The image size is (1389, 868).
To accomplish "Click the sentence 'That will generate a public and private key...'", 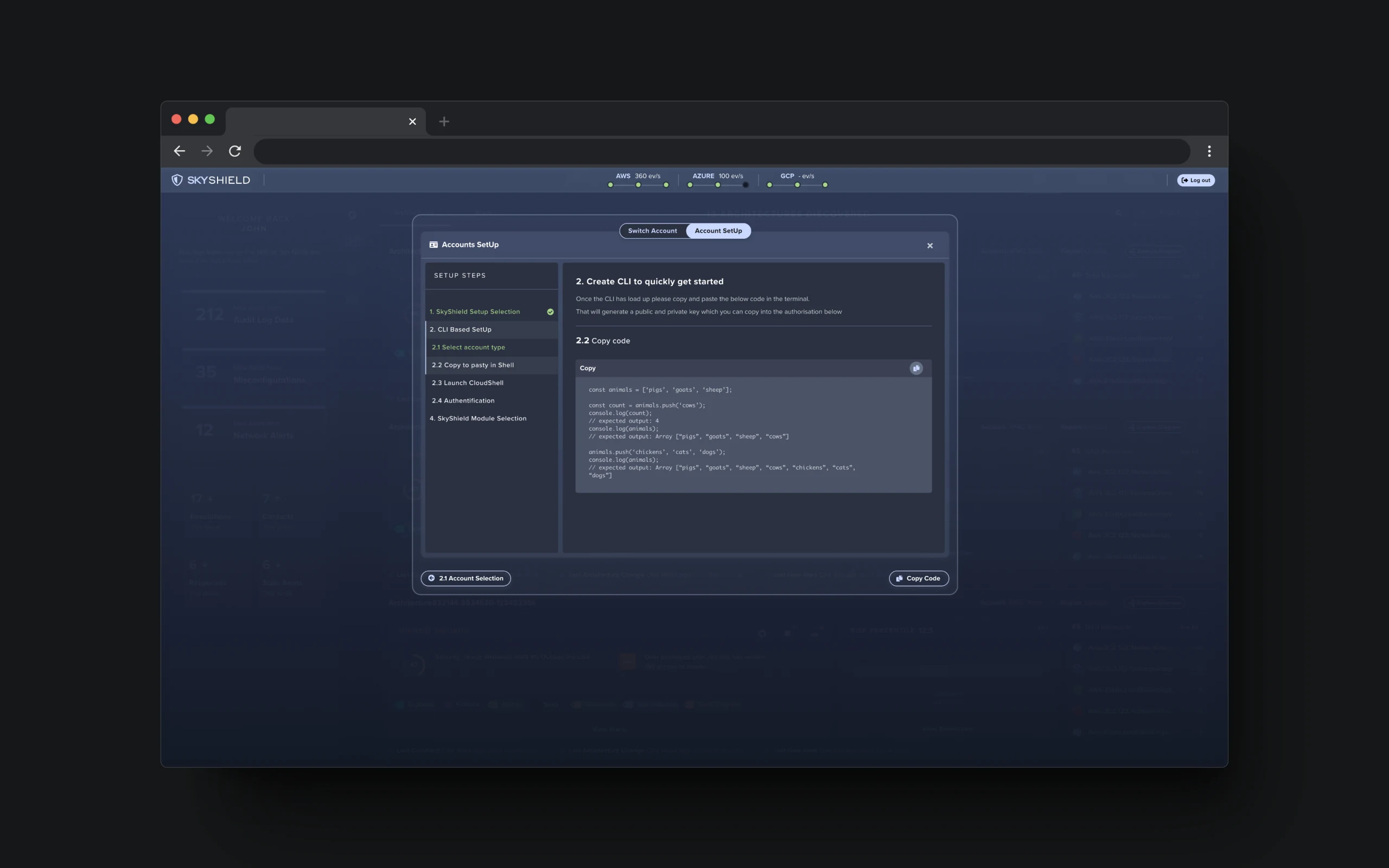I will click(x=709, y=312).
